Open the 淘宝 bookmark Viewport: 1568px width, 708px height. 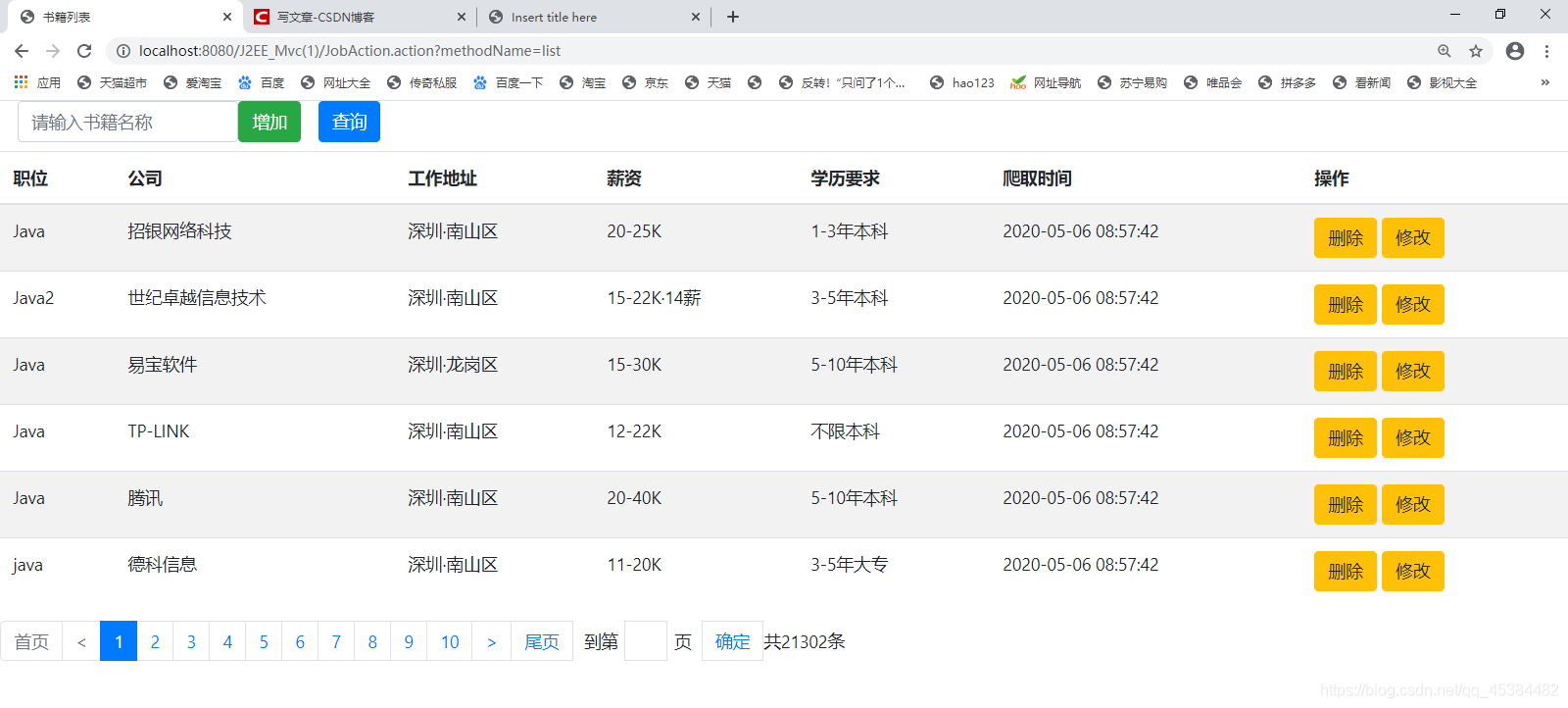click(x=582, y=82)
